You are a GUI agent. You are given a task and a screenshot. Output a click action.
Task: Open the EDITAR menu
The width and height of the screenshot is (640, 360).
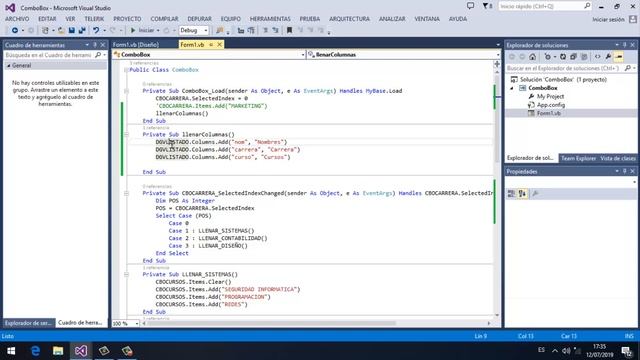(x=47, y=19)
